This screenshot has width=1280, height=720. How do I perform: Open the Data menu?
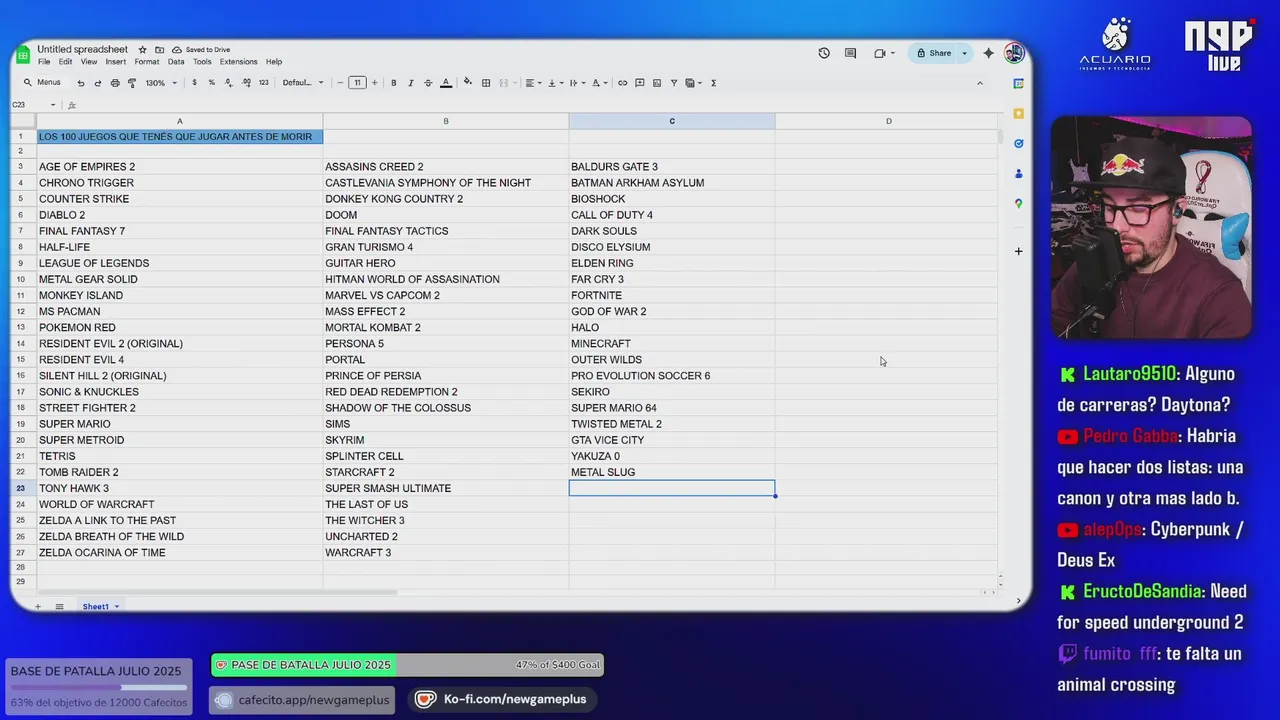(176, 62)
